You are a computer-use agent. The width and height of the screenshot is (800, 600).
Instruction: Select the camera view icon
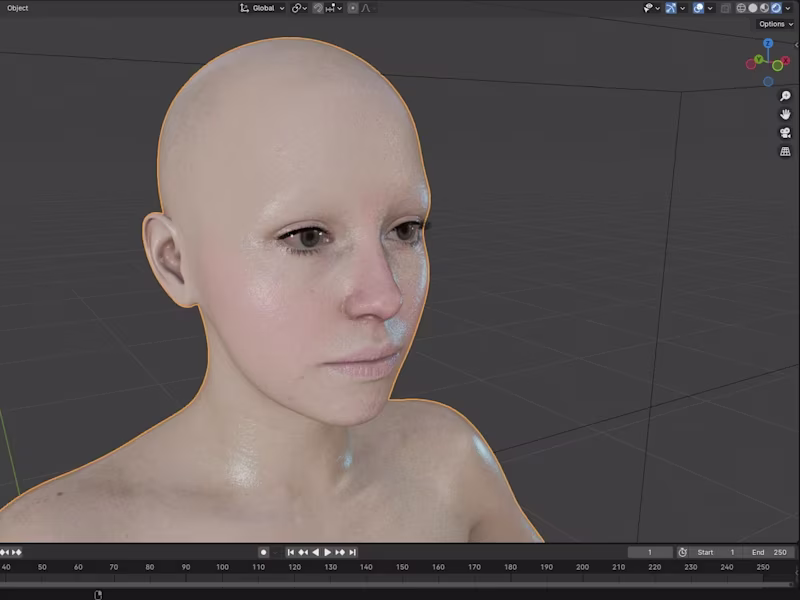pos(785,133)
